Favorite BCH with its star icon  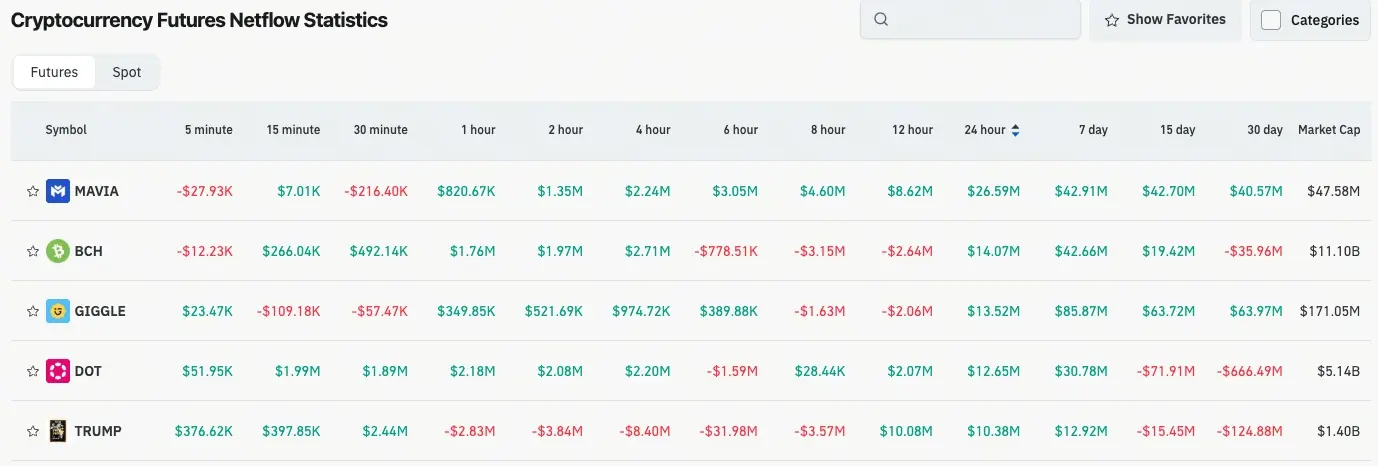pyautogui.click(x=33, y=251)
